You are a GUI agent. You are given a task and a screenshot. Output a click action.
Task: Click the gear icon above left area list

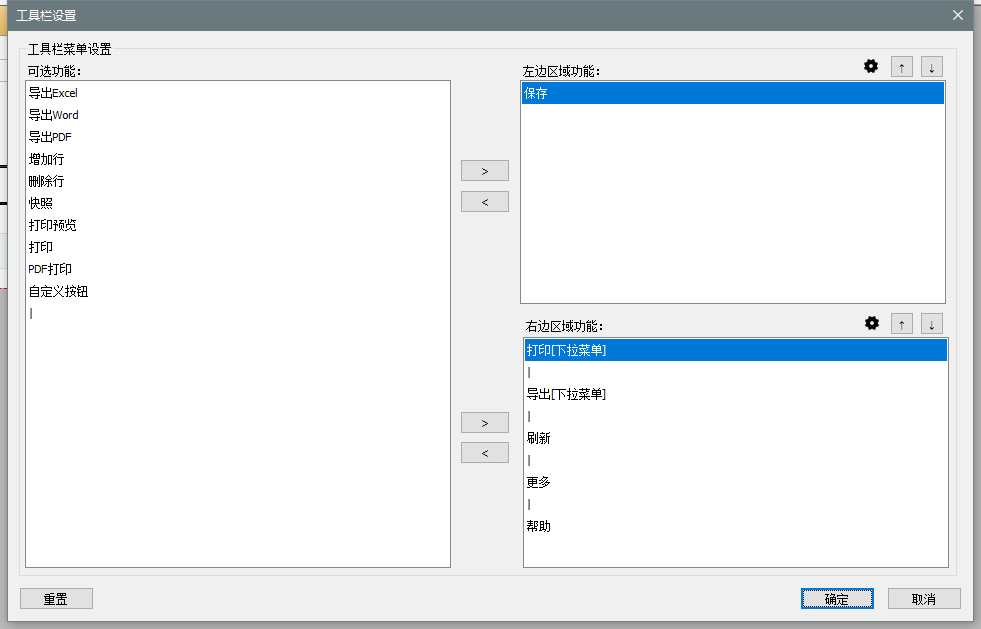pyautogui.click(x=871, y=66)
